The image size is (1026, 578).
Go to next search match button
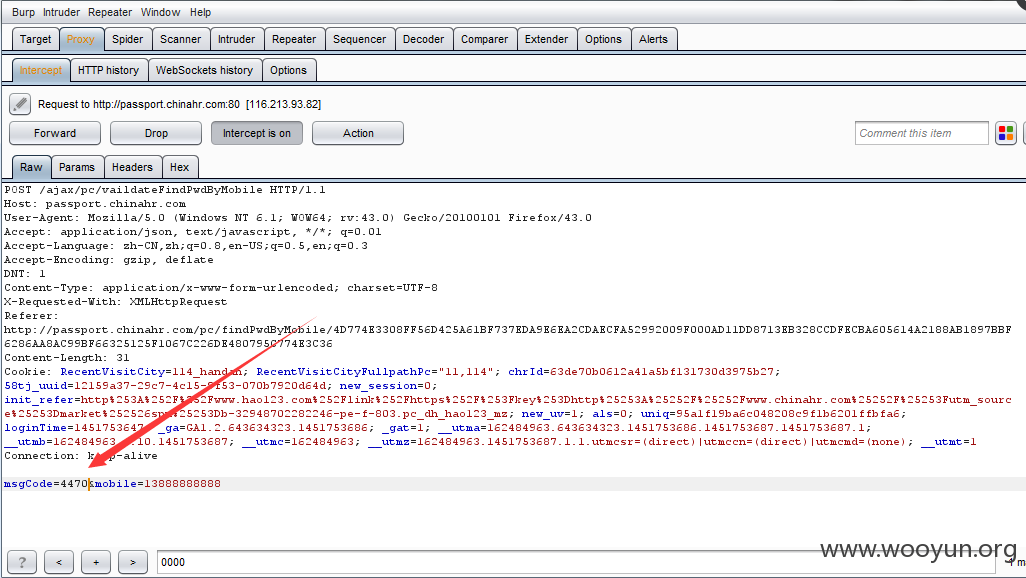point(133,562)
